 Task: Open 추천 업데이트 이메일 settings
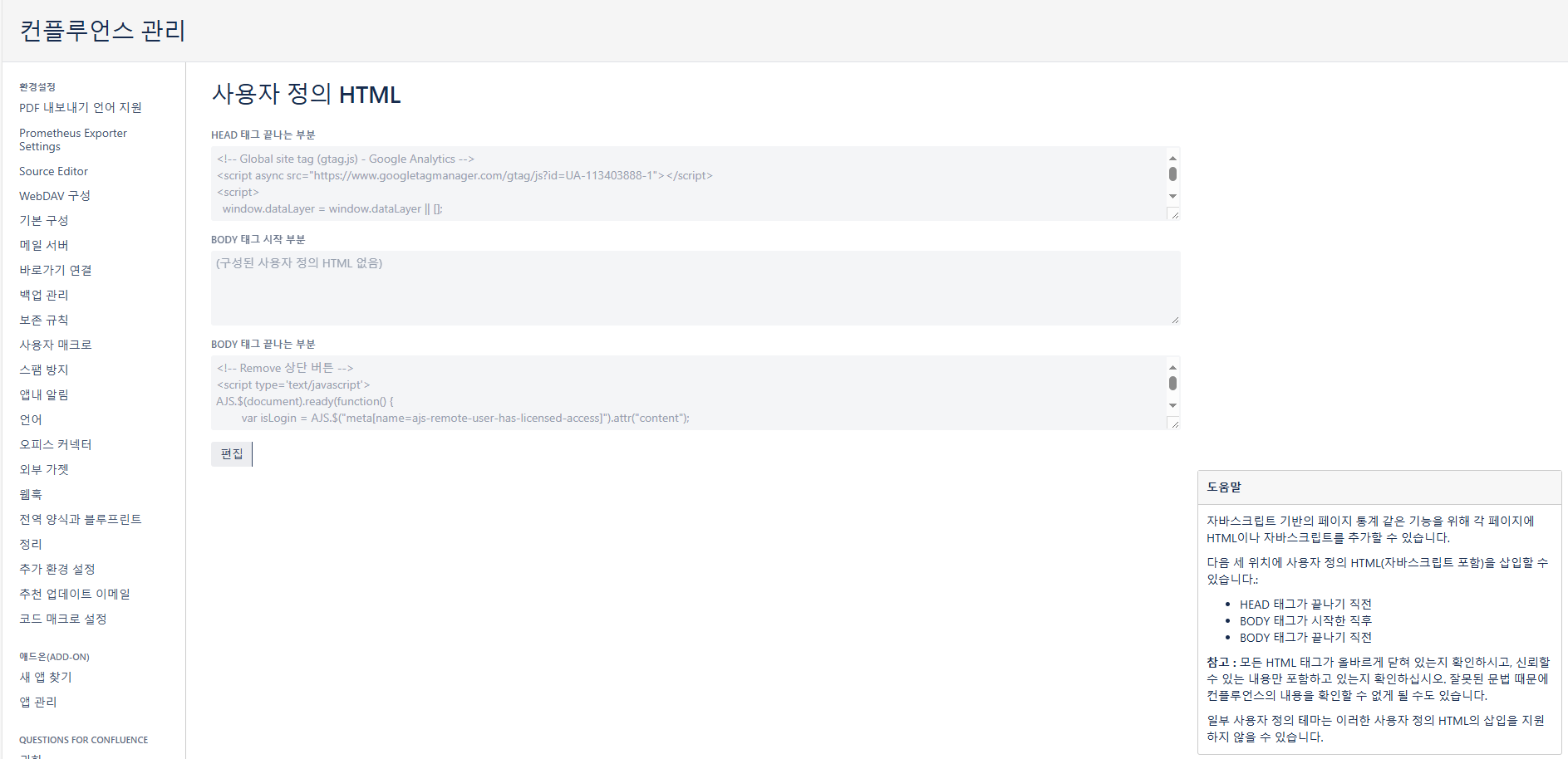tap(75, 595)
